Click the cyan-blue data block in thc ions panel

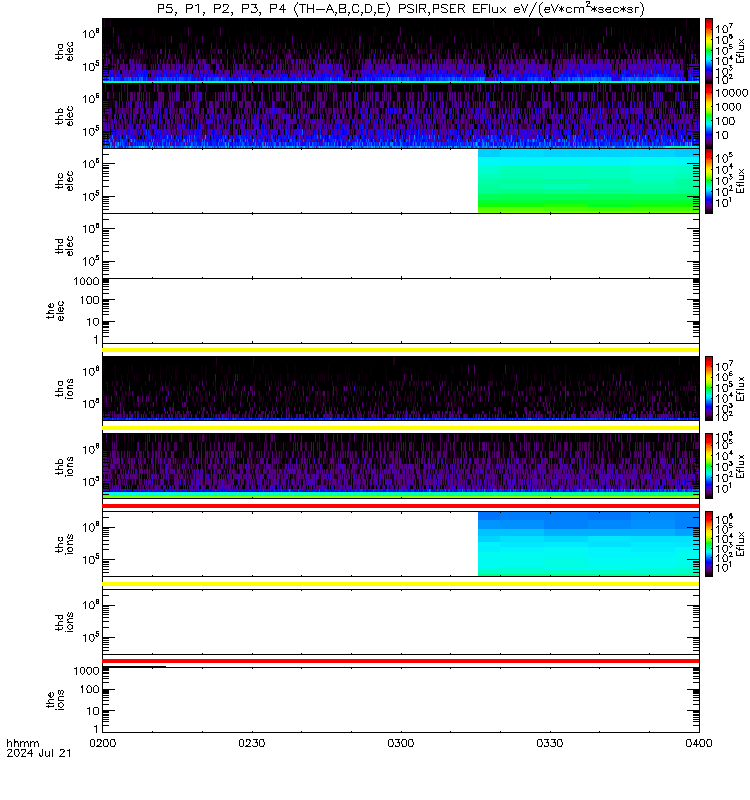click(x=588, y=544)
